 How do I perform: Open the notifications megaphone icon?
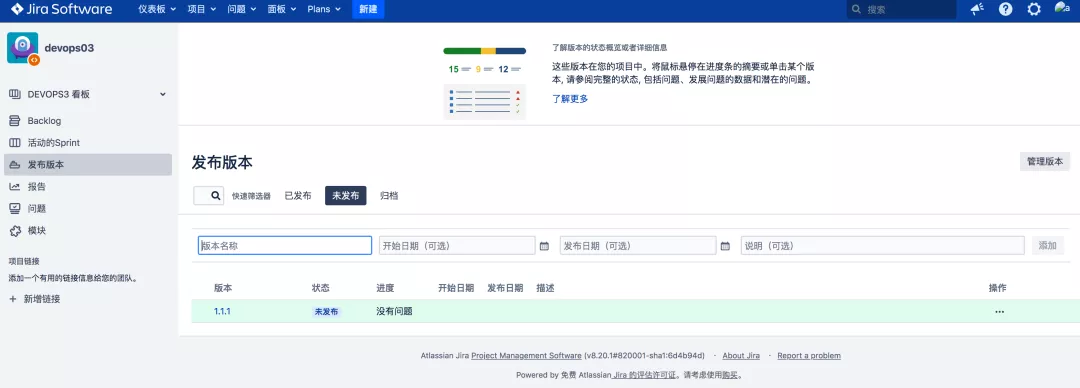977,10
